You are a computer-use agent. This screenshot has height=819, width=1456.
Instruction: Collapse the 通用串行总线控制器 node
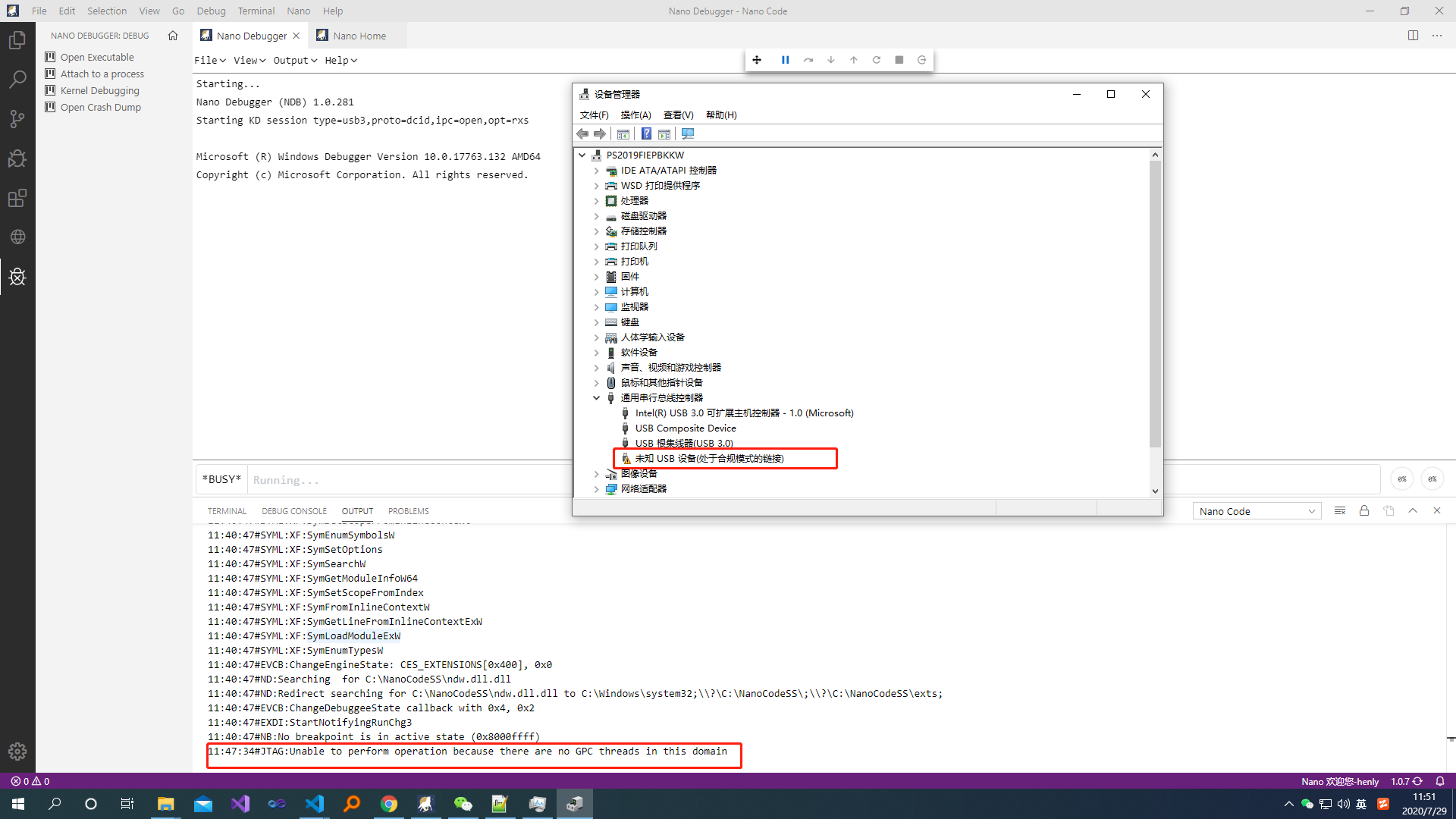coord(597,398)
